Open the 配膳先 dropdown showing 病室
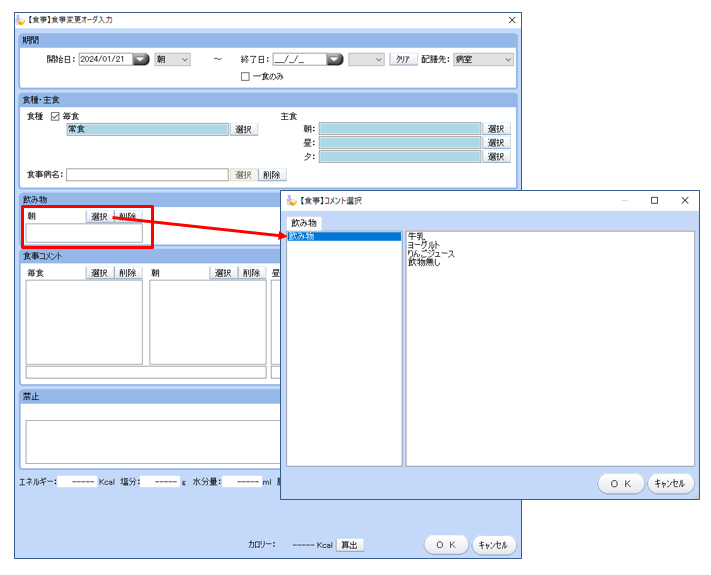This screenshot has width=711, height=575. click(483, 59)
